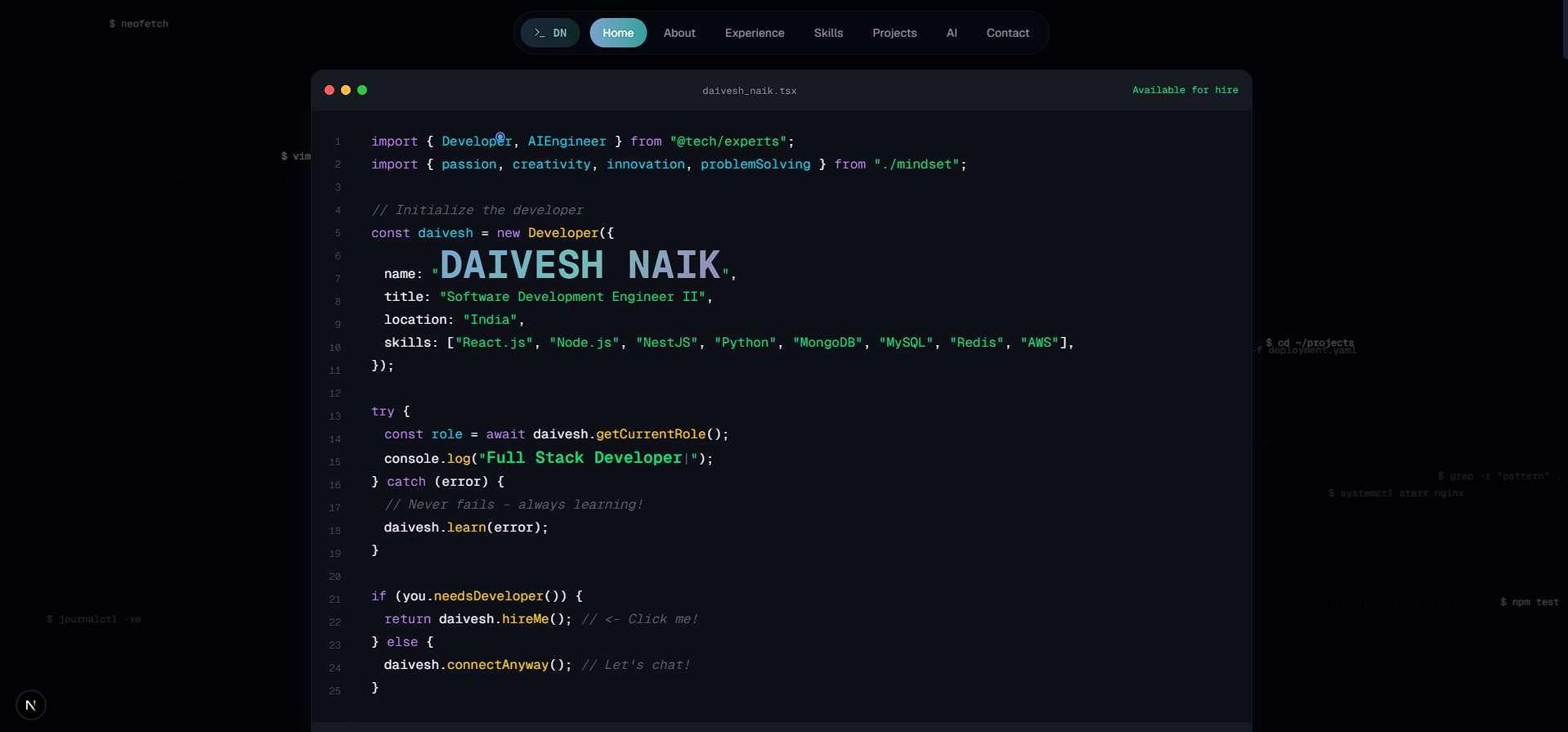
Task: Click the "AWS" skill string
Action: pos(1040,343)
